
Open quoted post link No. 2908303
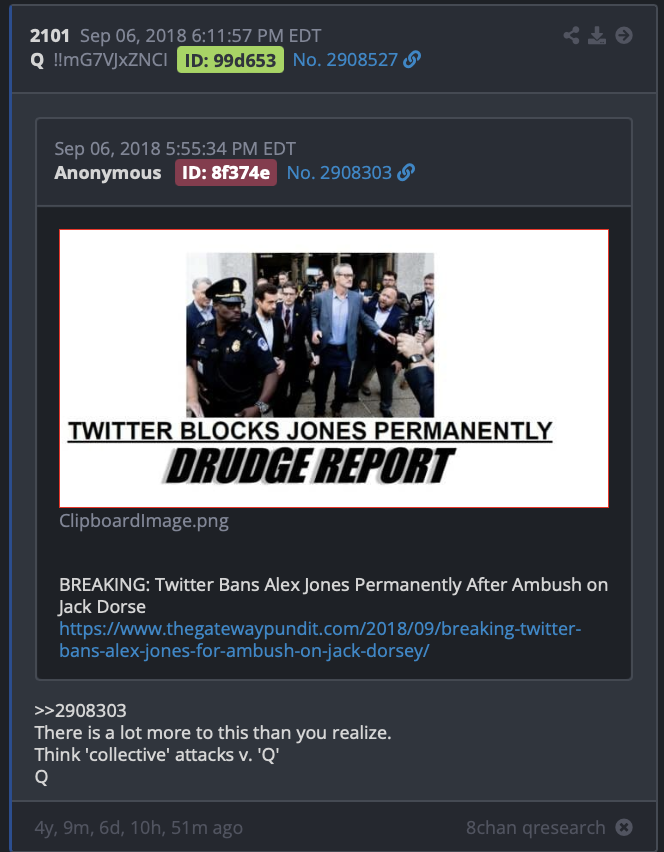pos(339,173)
